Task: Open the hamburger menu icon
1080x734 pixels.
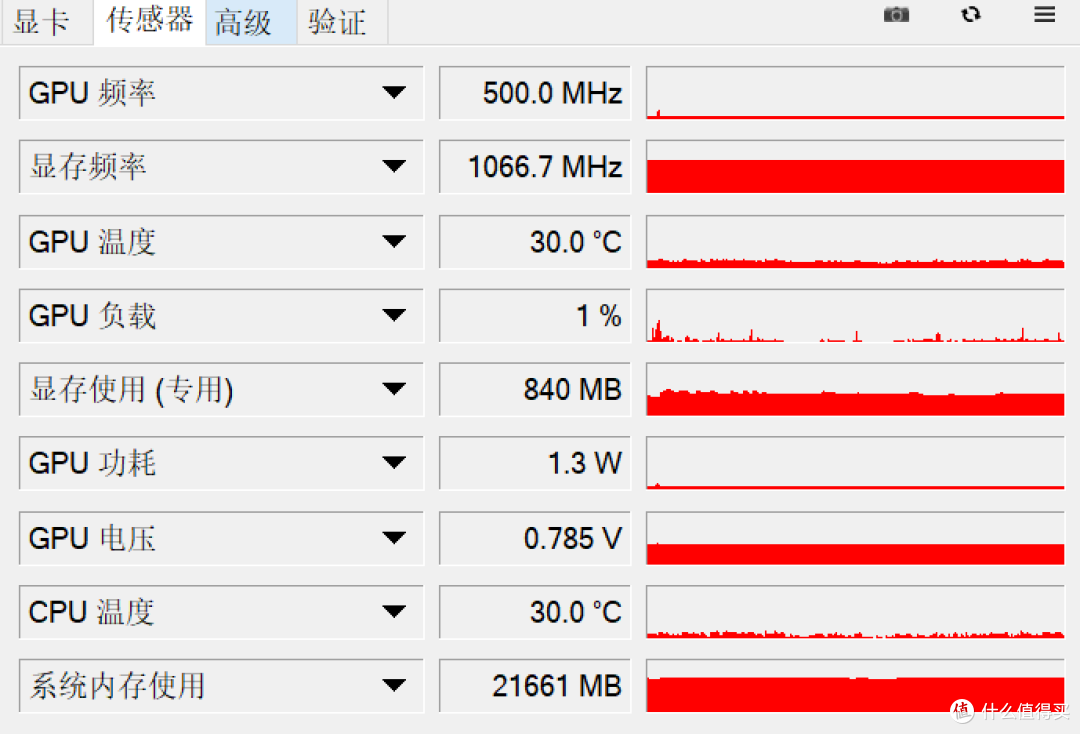Action: (1044, 14)
